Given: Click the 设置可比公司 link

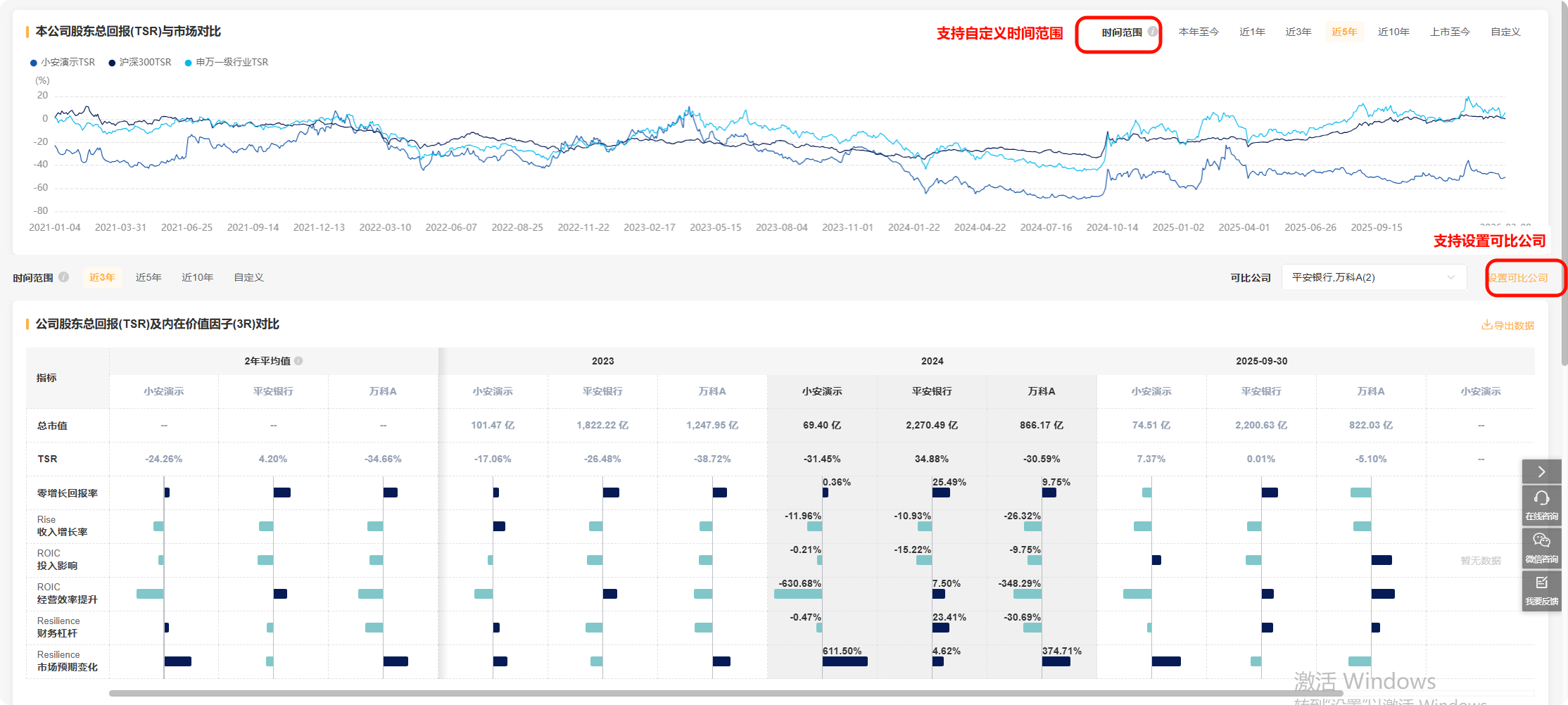Looking at the screenshot, I should pos(1518,278).
